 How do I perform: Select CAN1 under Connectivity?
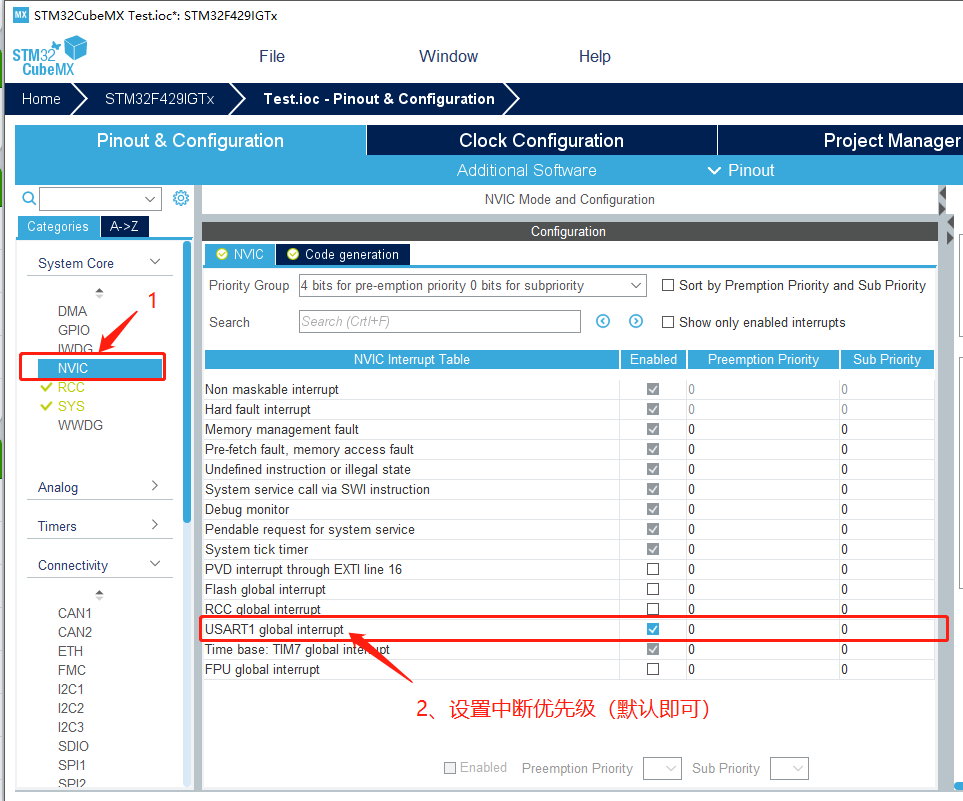coord(74,613)
